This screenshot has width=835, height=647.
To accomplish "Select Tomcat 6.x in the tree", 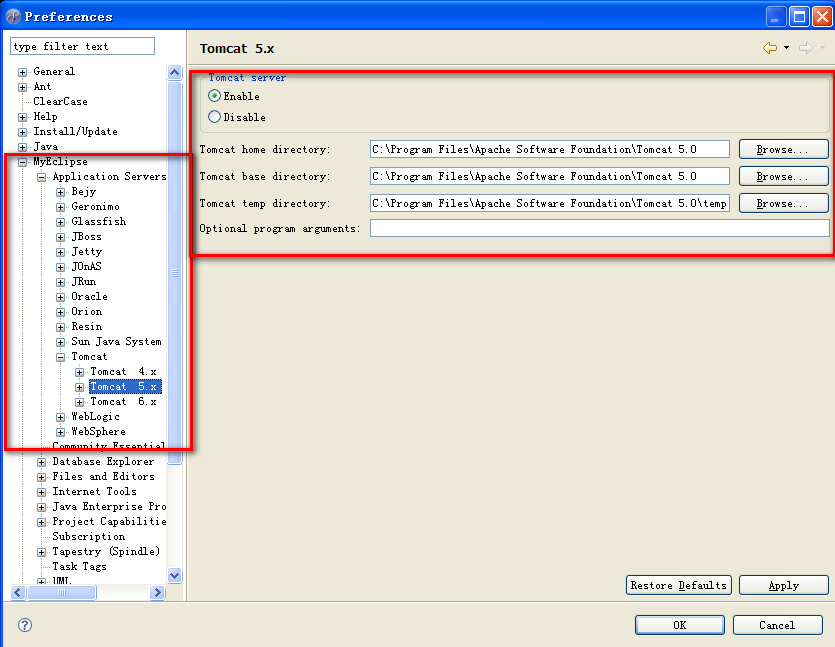I will click(x=124, y=402).
